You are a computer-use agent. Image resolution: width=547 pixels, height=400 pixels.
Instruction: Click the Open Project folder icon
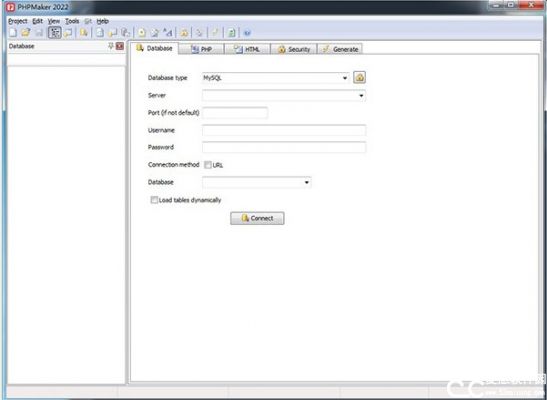coord(25,33)
